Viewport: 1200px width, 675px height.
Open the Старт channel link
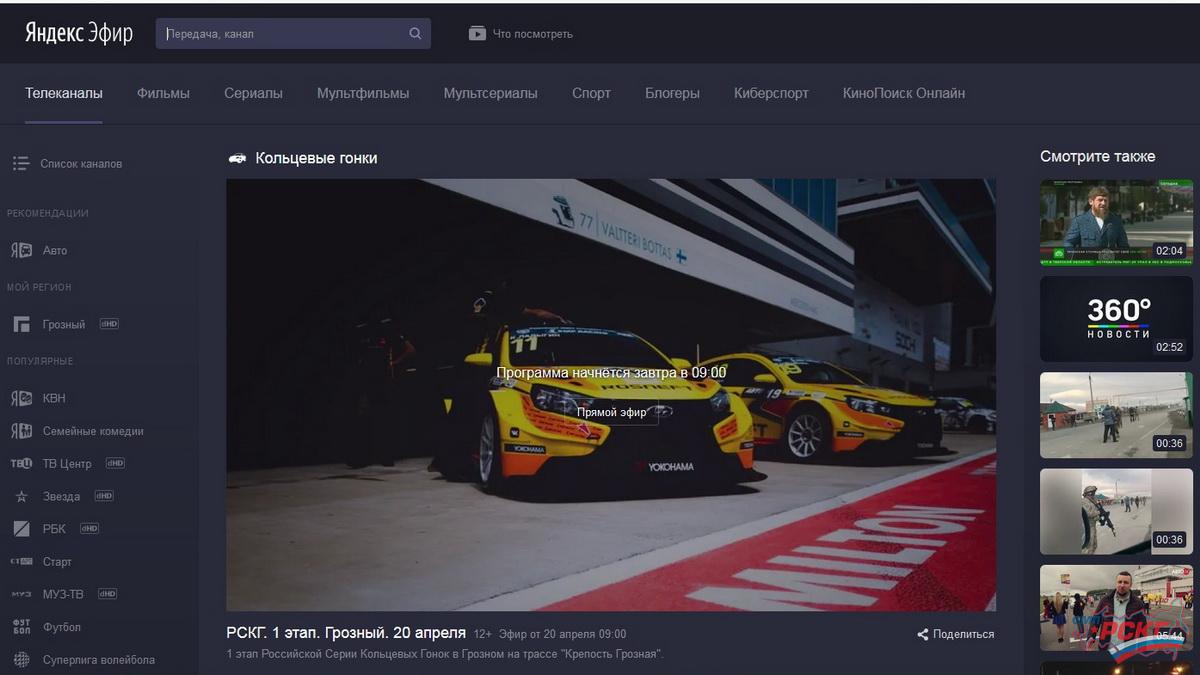click(x=57, y=562)
